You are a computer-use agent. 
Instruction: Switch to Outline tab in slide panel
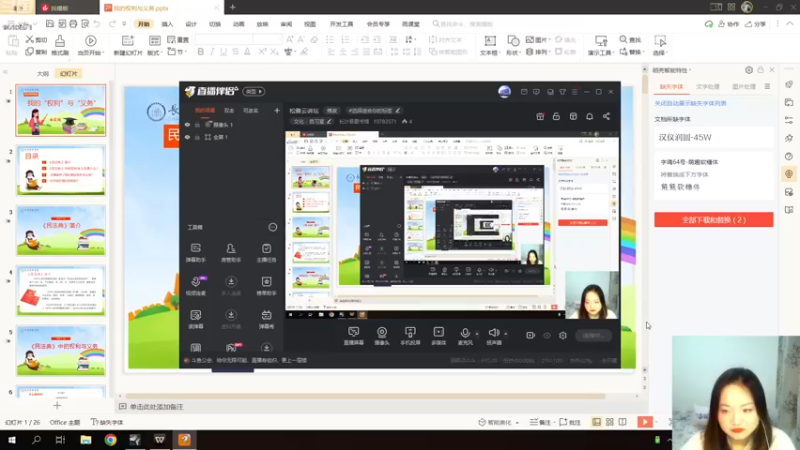pos(43,73)
